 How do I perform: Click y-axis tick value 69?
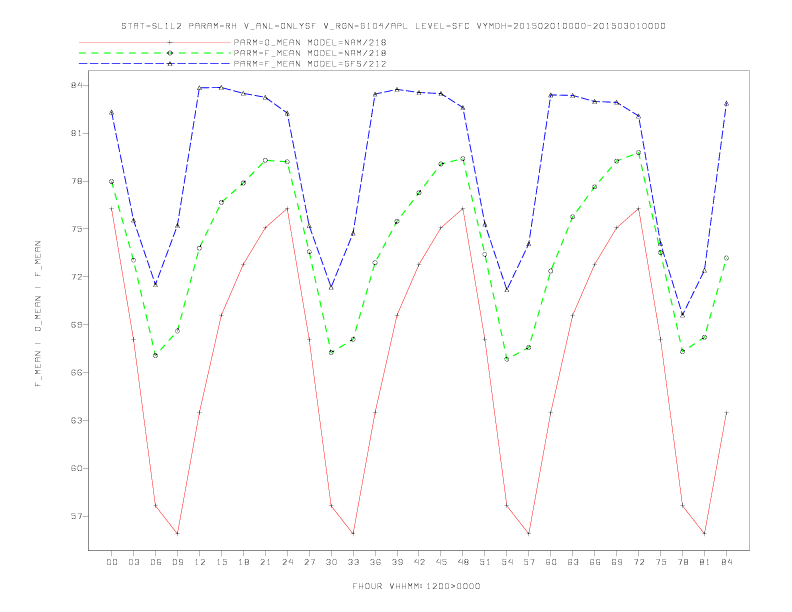(76, 325)
